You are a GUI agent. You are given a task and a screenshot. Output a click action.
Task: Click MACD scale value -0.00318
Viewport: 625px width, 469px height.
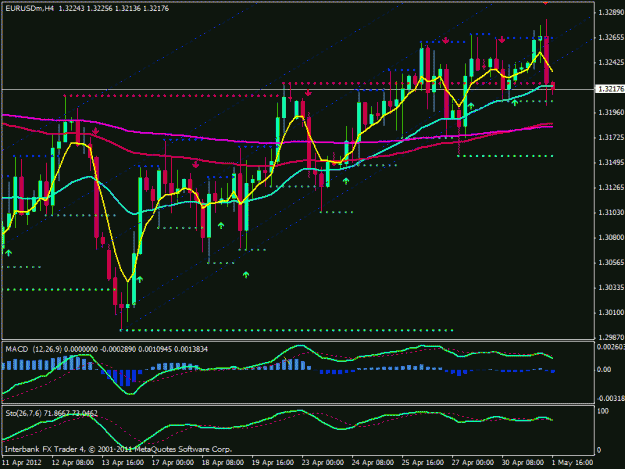click(x=610, y=398)
